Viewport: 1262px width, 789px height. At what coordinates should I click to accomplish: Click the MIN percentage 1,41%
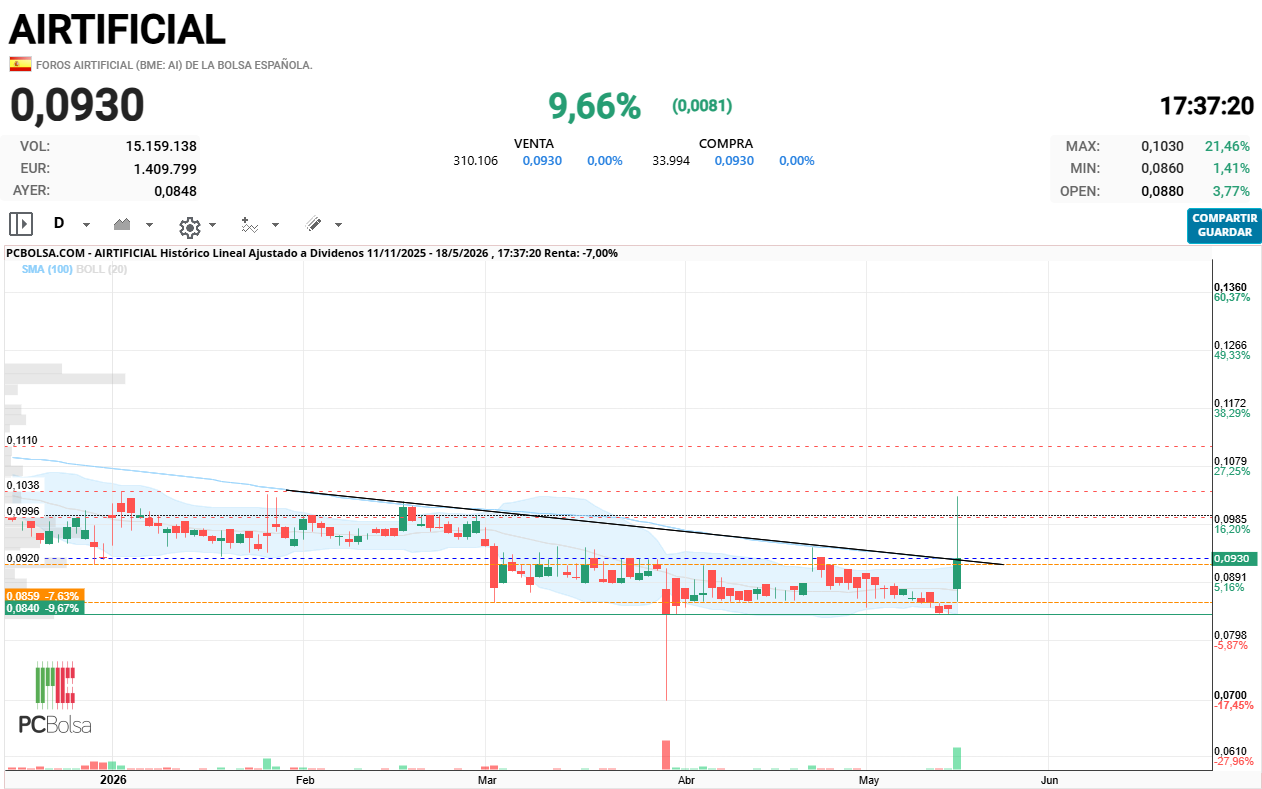(x=1231, y=168)
